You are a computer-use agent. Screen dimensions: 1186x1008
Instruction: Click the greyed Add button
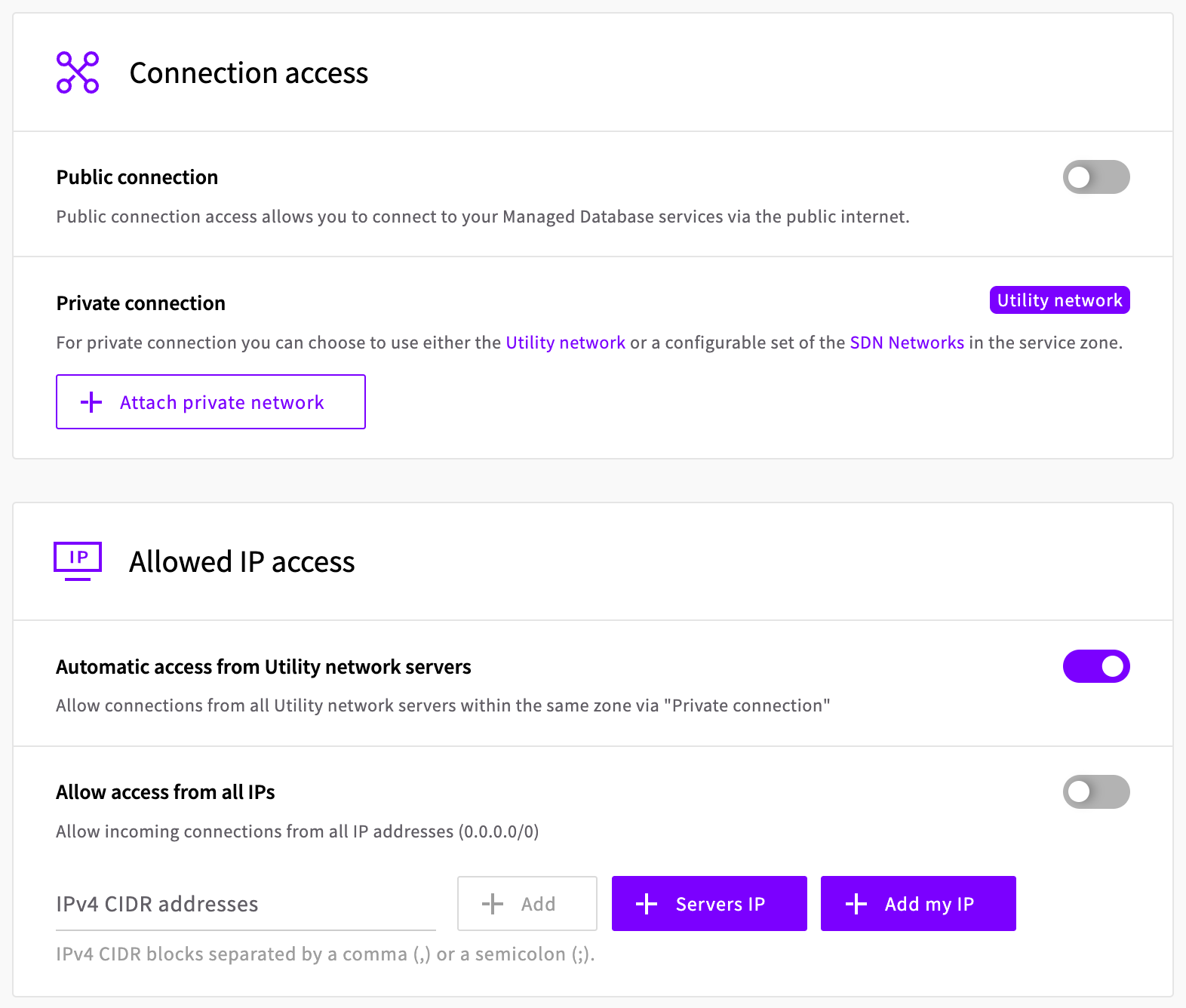click(527, 904)
